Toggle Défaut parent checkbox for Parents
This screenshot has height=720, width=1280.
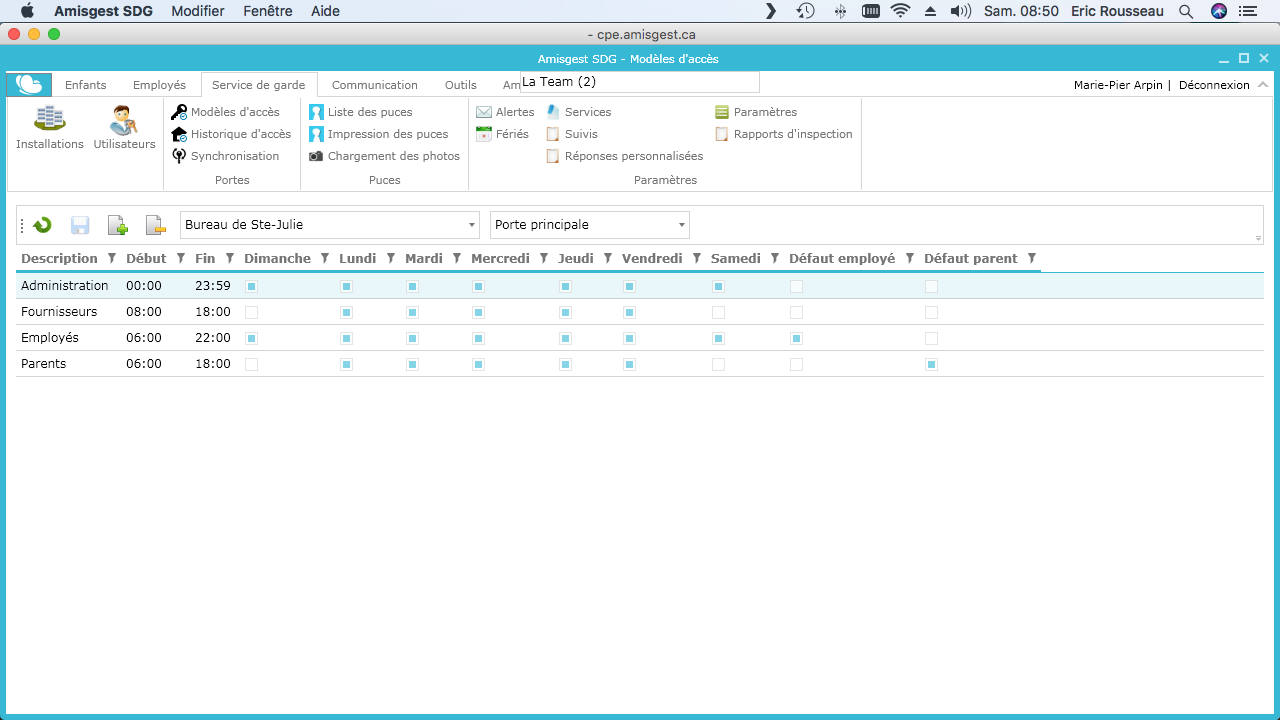click(931, 364)
